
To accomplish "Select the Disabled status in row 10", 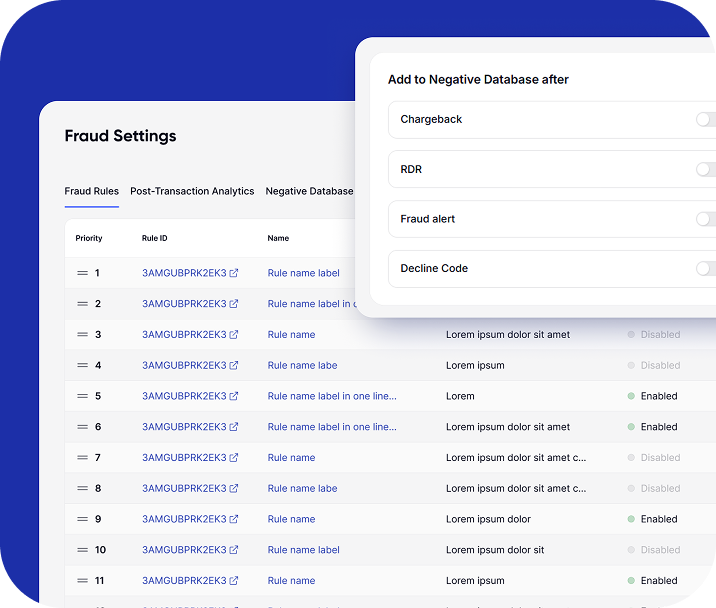I will click(654, 550).
